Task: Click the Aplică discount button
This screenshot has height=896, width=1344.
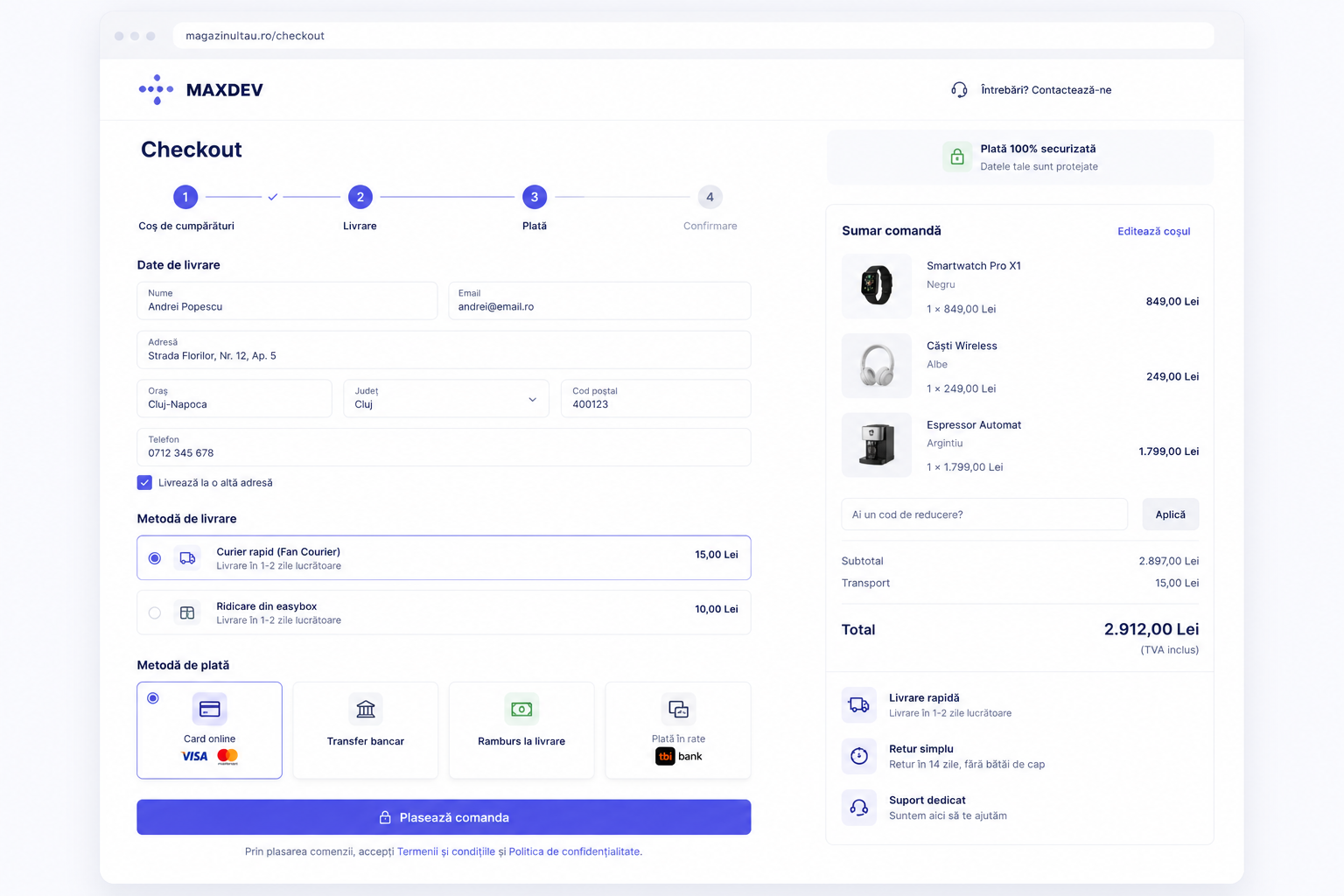Action: tap(1170, 514)
